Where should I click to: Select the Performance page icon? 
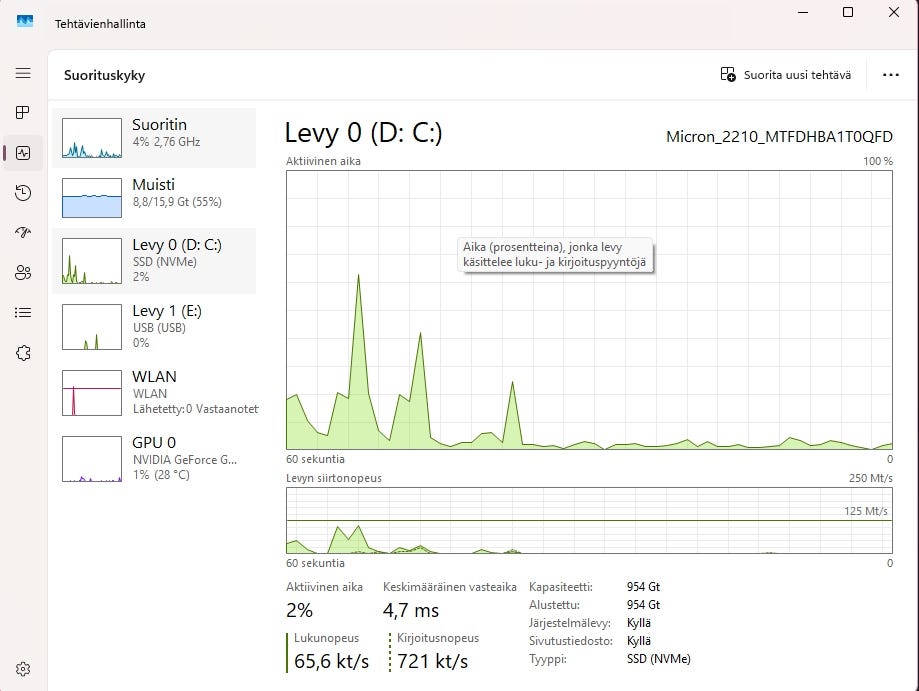click(x=23, y=153)
